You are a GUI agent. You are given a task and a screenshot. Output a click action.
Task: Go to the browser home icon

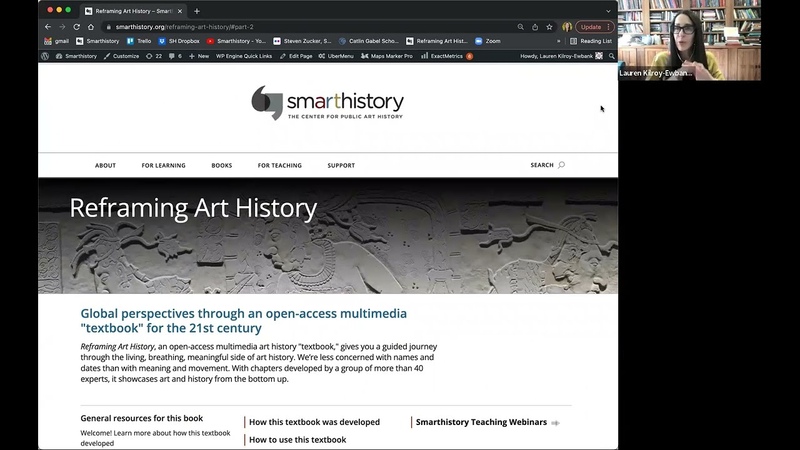(x=91, y=27)
